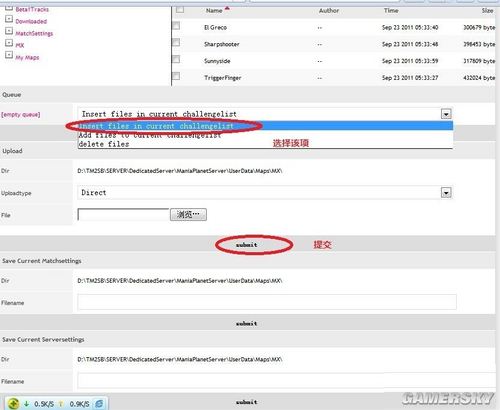This screenshot has height=410, width=500.
Task: Click the 05:33:40 time cell for El Greco
Action: pos(410,27)
